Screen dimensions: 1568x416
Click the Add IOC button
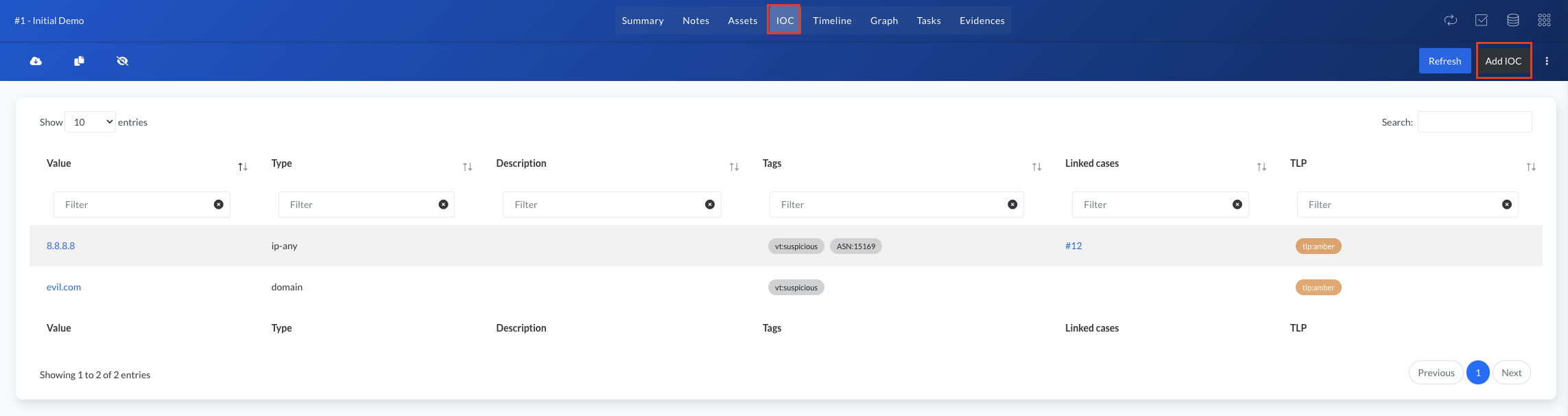pyautogui.click(x=1504, y=61)
